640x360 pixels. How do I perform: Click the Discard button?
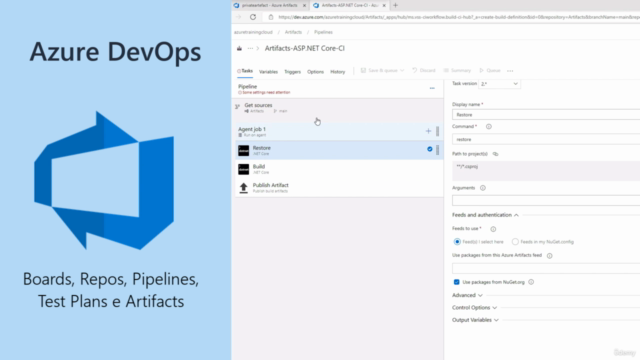pyautogui.click(x=424, y=71)
